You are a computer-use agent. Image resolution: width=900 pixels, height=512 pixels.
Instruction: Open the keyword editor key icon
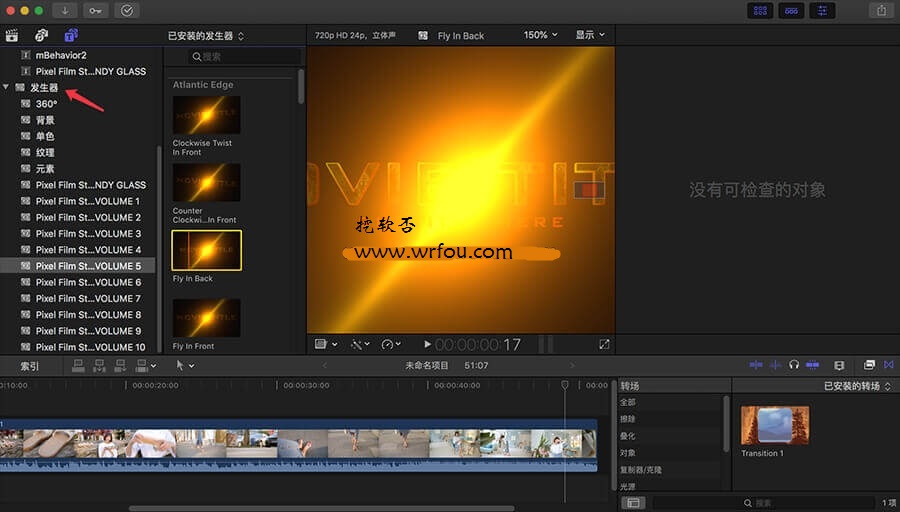[96, 10]
